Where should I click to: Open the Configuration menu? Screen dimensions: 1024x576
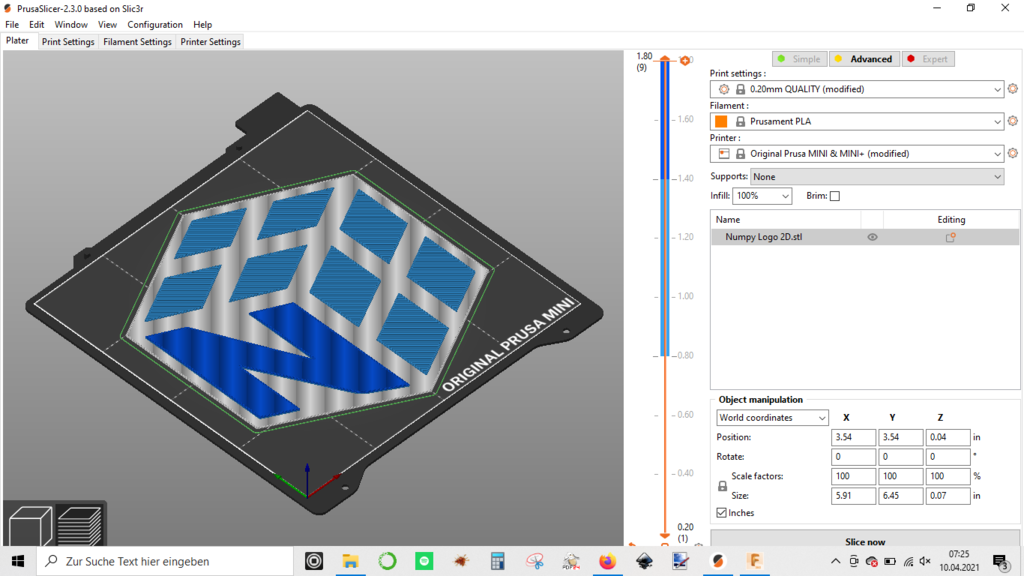[x=155, y=24]
